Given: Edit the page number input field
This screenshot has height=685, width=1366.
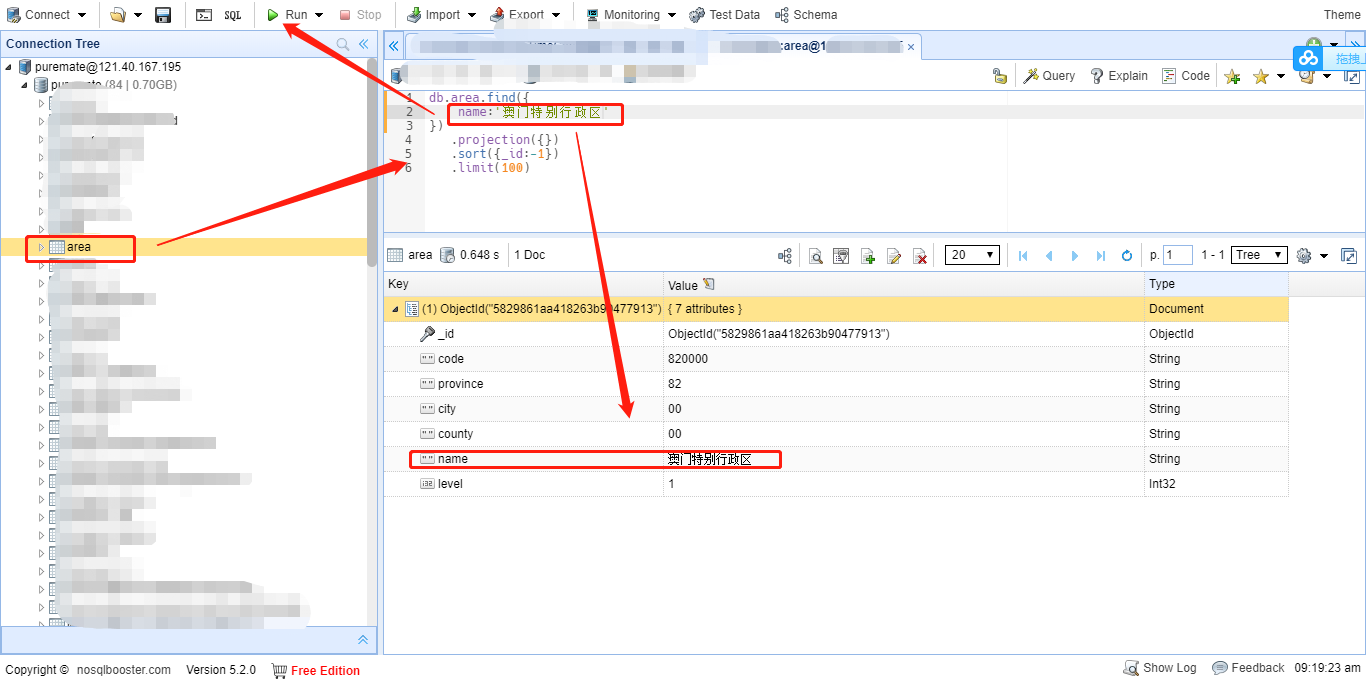Looking at the screenshot, I should click(1177, 256).
